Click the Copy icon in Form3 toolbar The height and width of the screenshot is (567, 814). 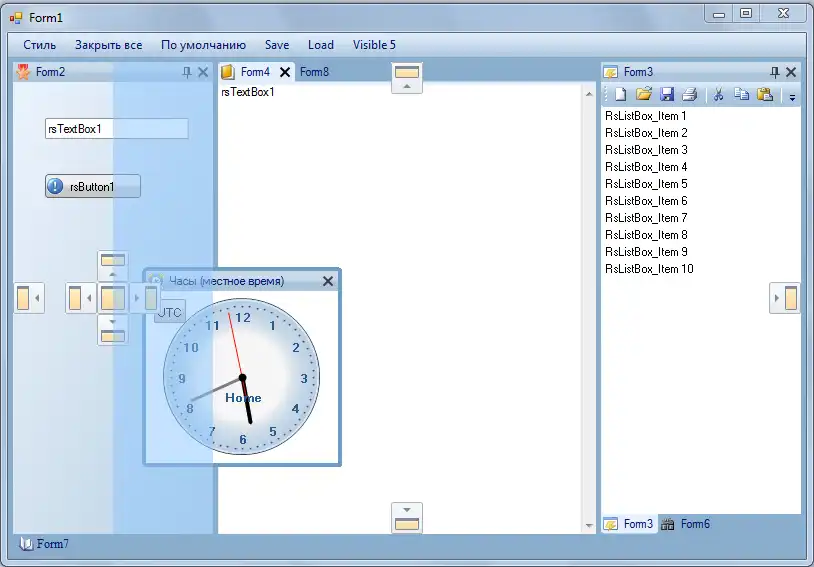(741, 94)
